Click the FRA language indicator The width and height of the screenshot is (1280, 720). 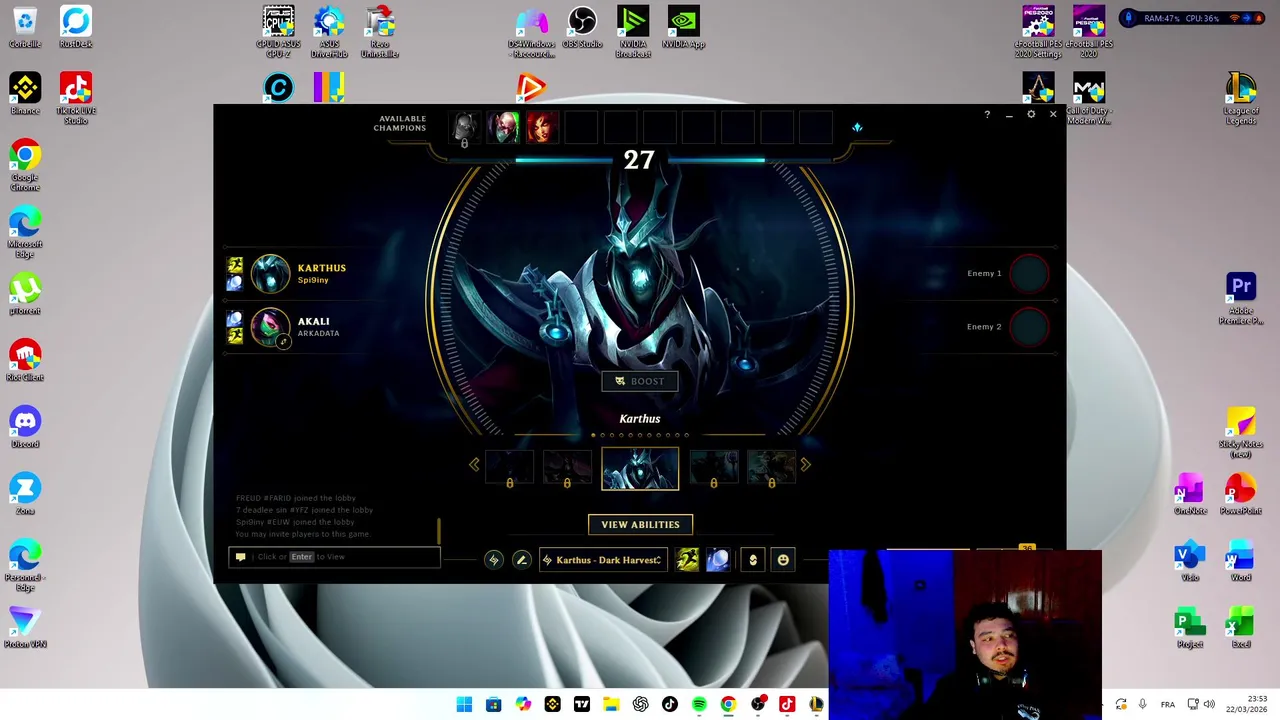pyautogui.click(x=1167, y=705)
